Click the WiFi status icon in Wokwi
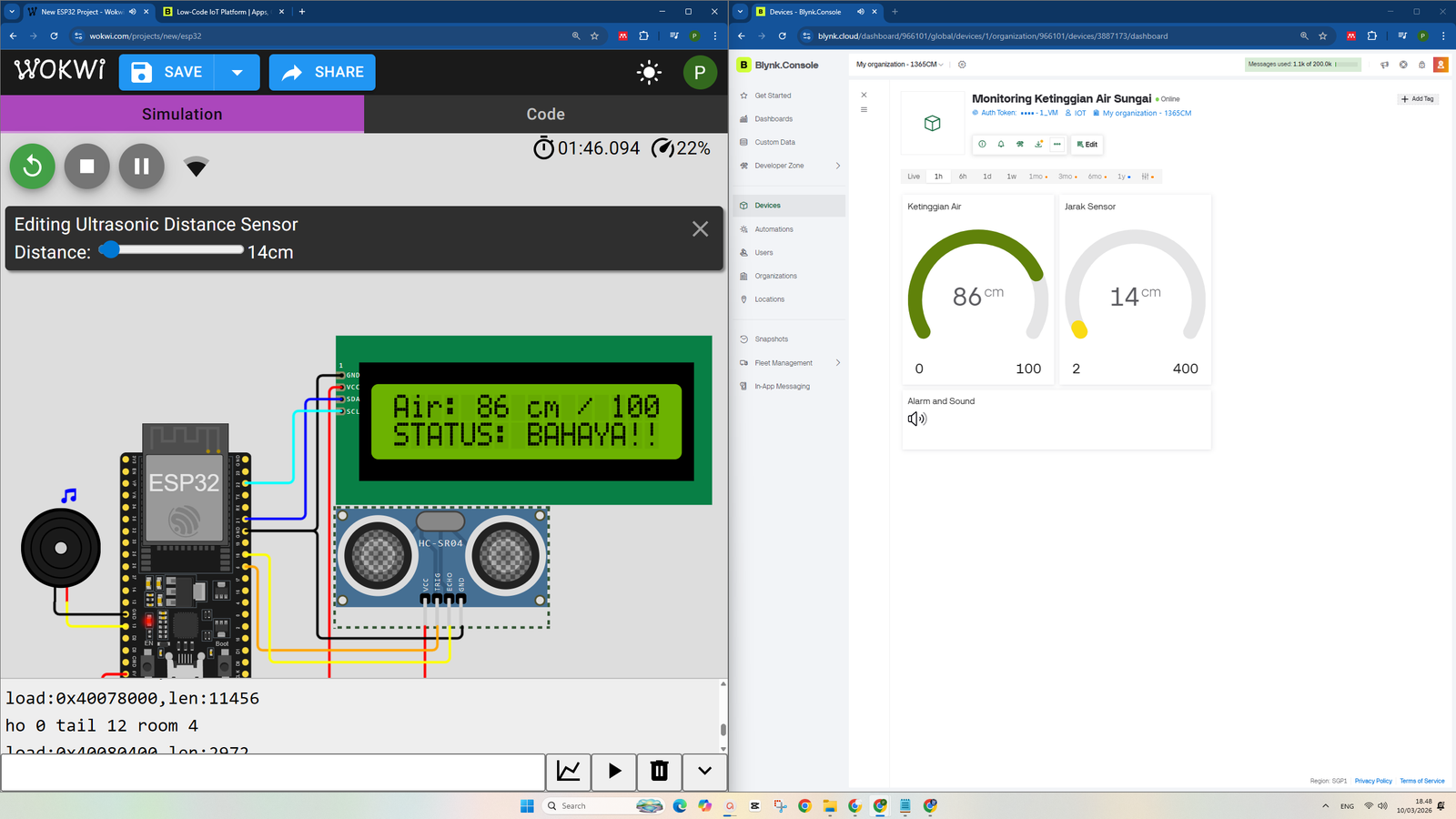The image size is (1456, 819). click(197, 167)
